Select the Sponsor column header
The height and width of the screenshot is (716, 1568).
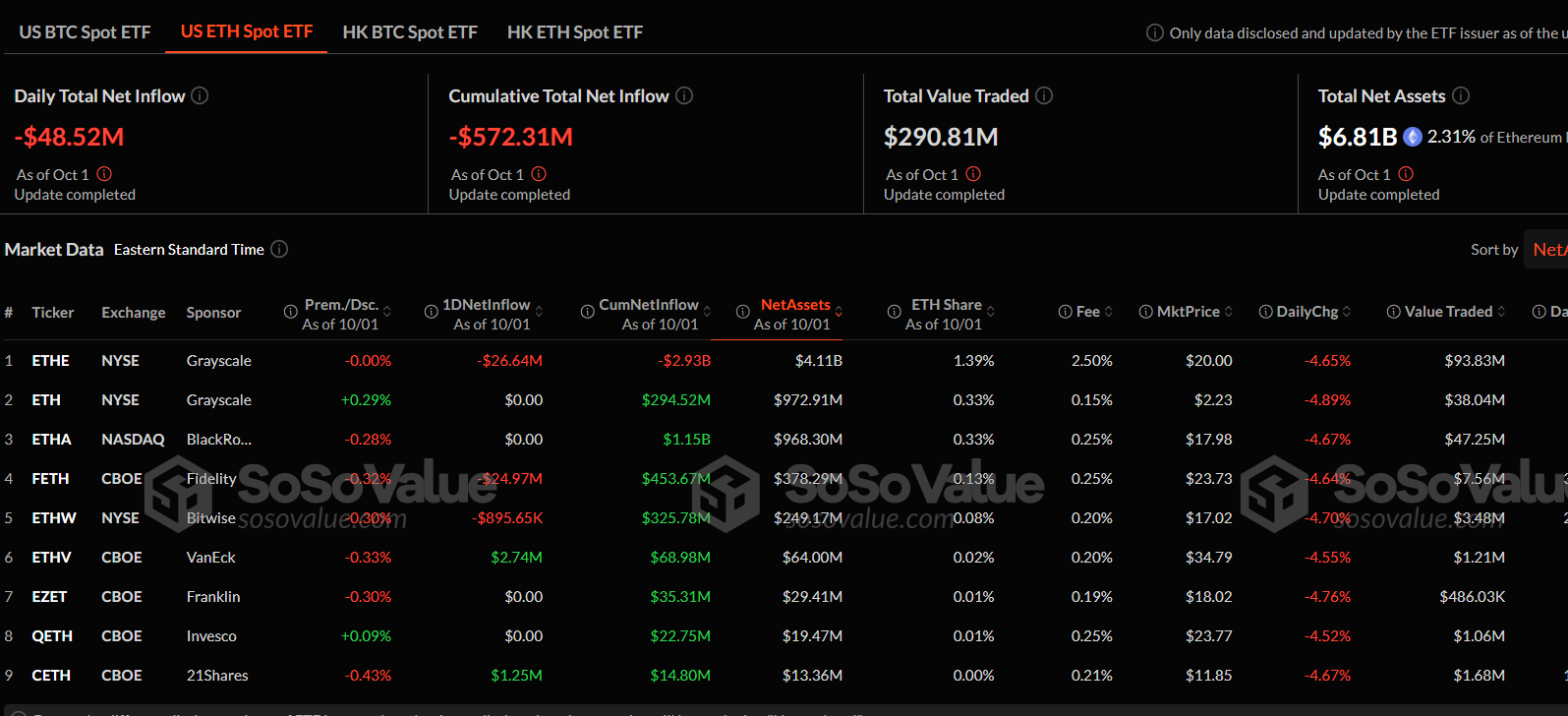(x=213, y=312)
